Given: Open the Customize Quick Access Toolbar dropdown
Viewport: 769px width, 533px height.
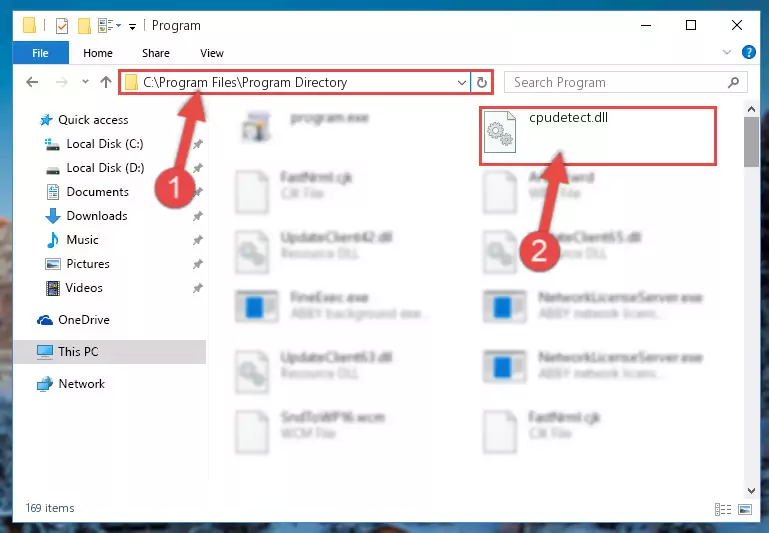Looking at the screenshot, I should (x=132, y=26).
